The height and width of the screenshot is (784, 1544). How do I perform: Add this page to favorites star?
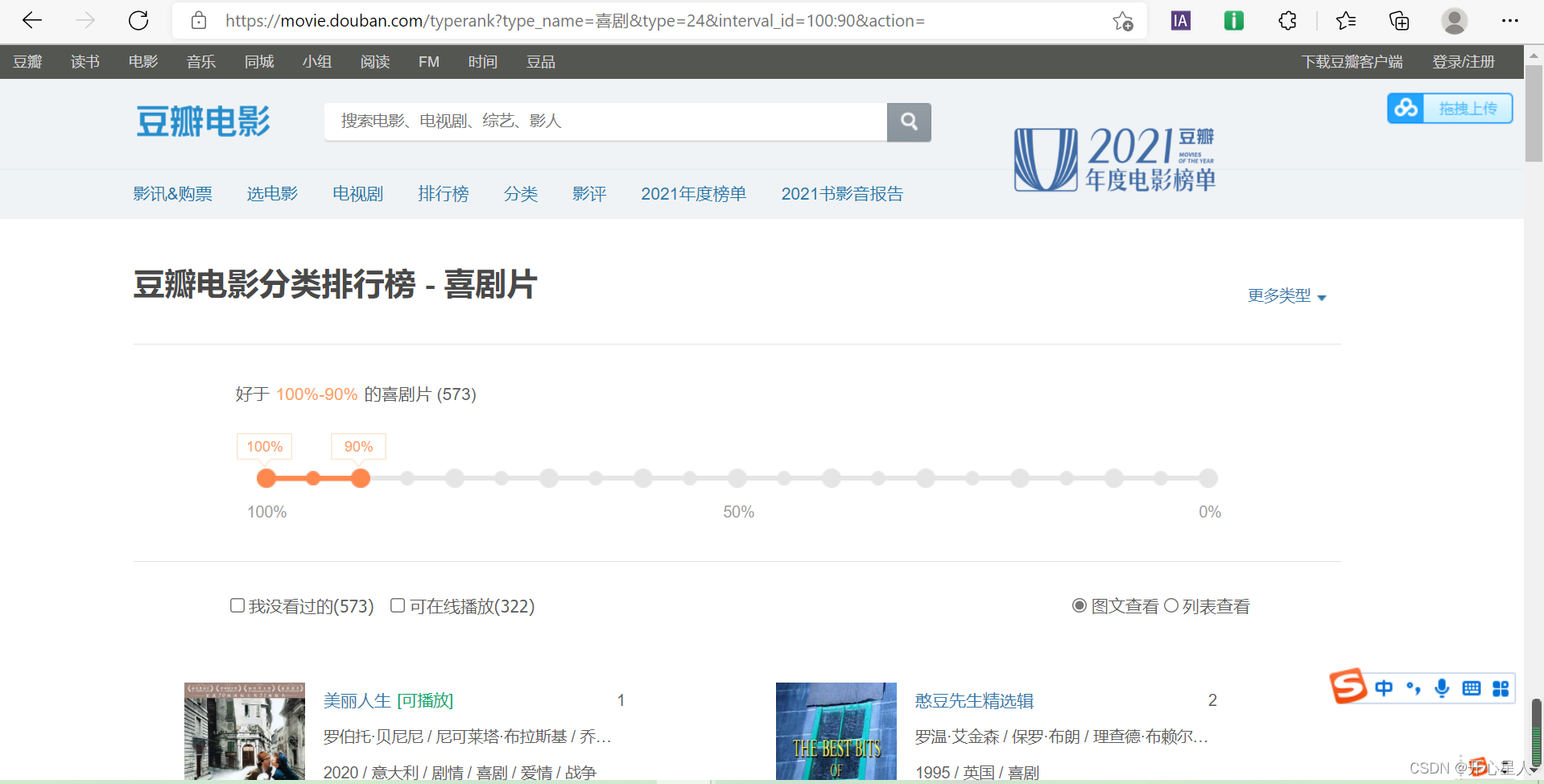(1123, 21)
